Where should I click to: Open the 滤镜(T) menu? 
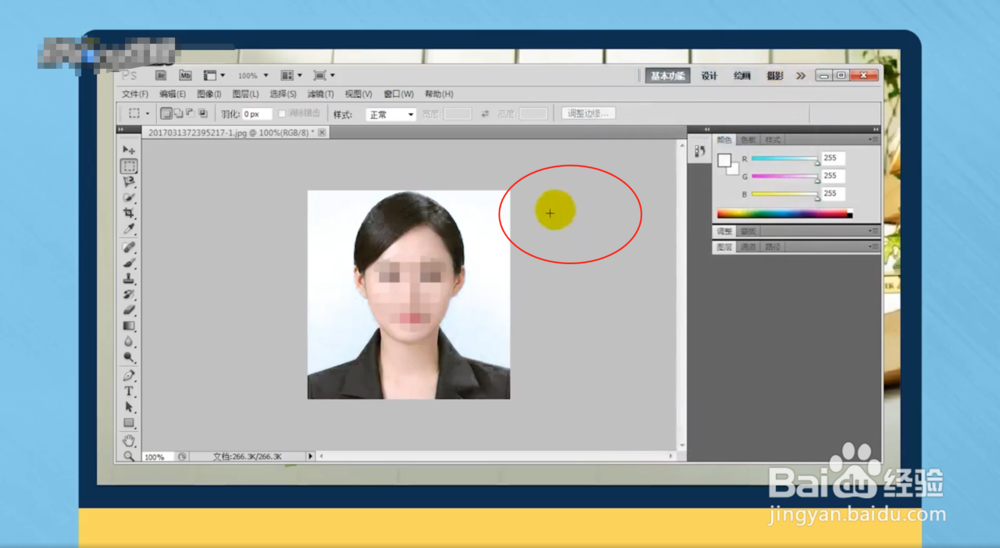(320, 94)
